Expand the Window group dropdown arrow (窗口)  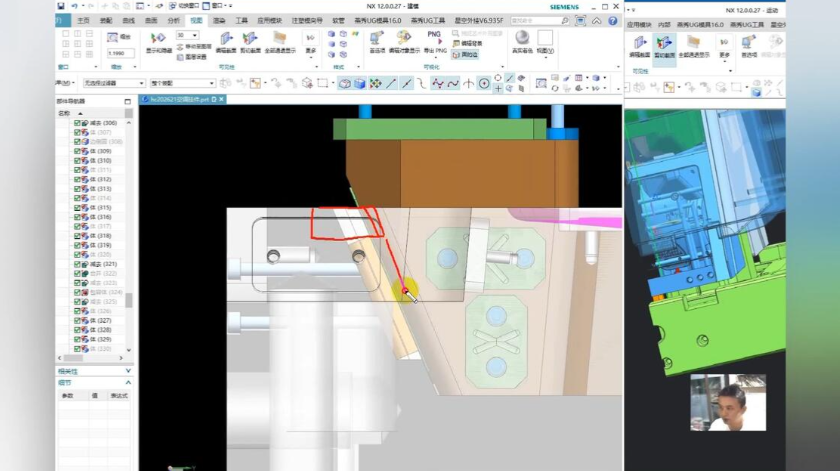pyautogui.click(x=95, y=67)
